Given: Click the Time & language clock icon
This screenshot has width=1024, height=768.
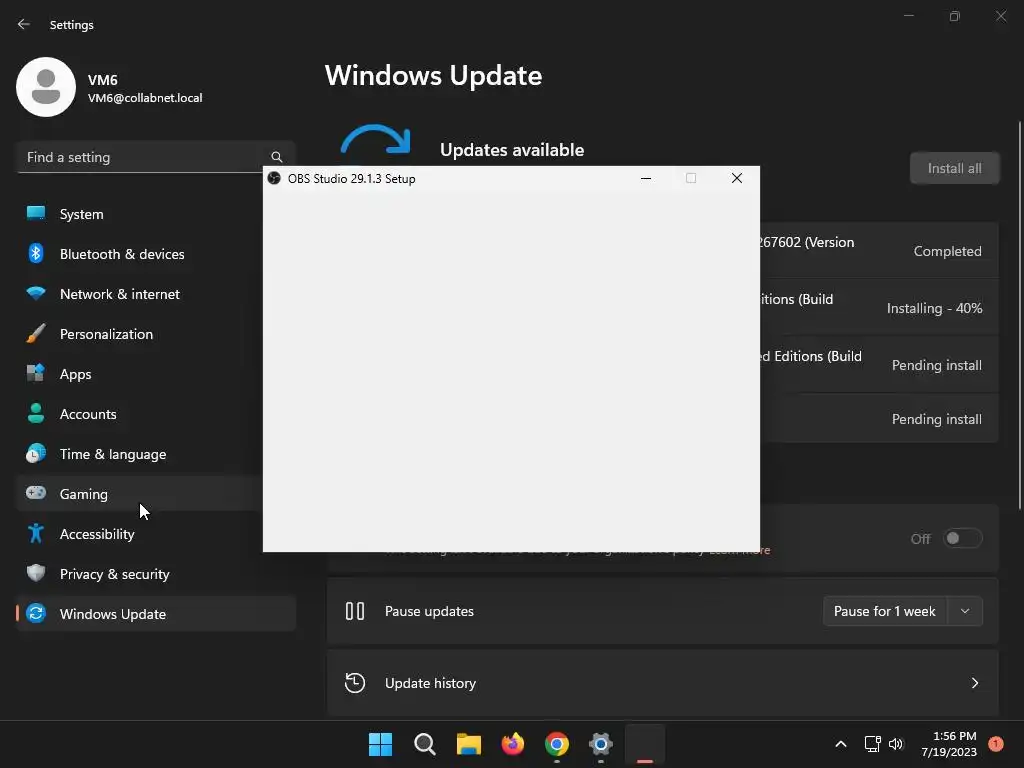Looking at the screenshot, I should coord(36,453).
